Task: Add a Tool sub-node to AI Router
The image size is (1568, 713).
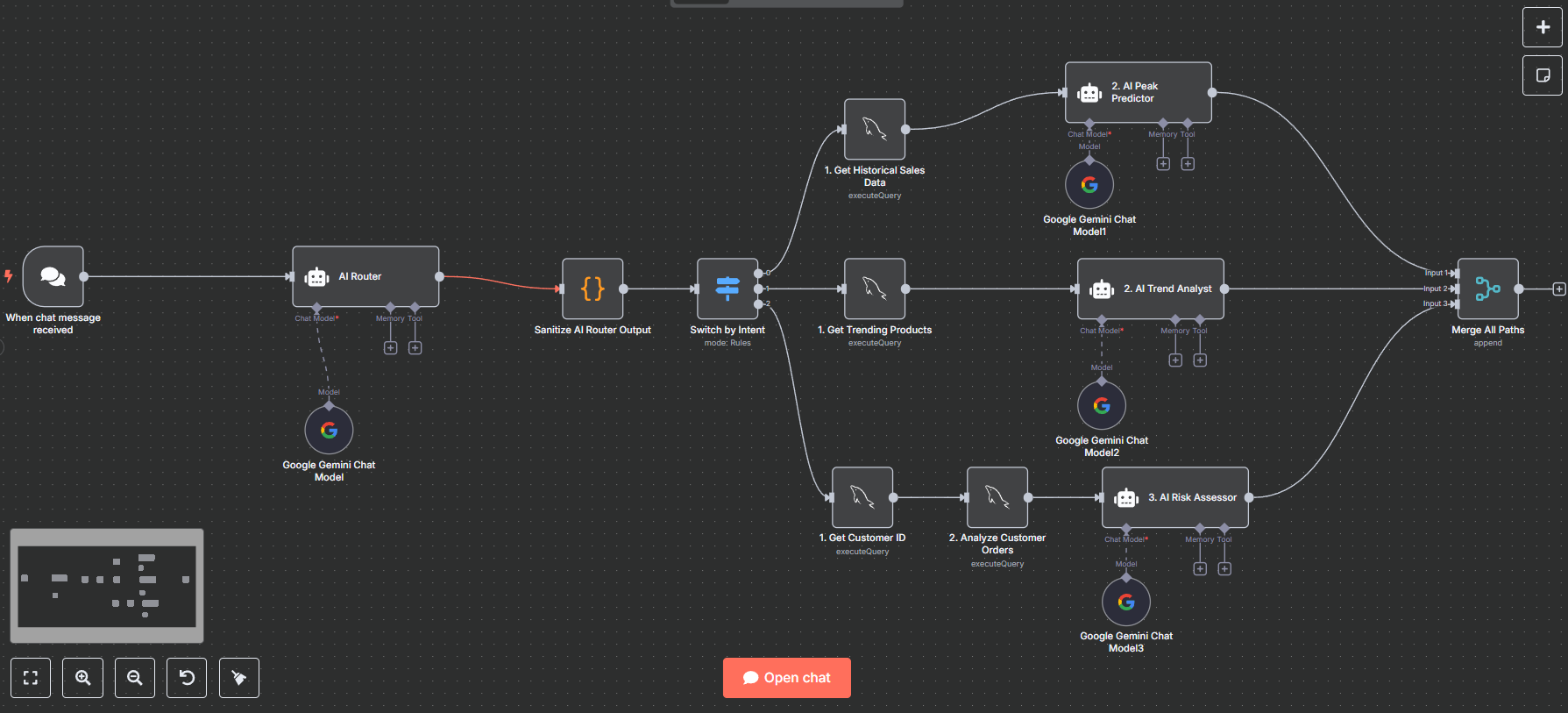Action: [x=415, y=348]
